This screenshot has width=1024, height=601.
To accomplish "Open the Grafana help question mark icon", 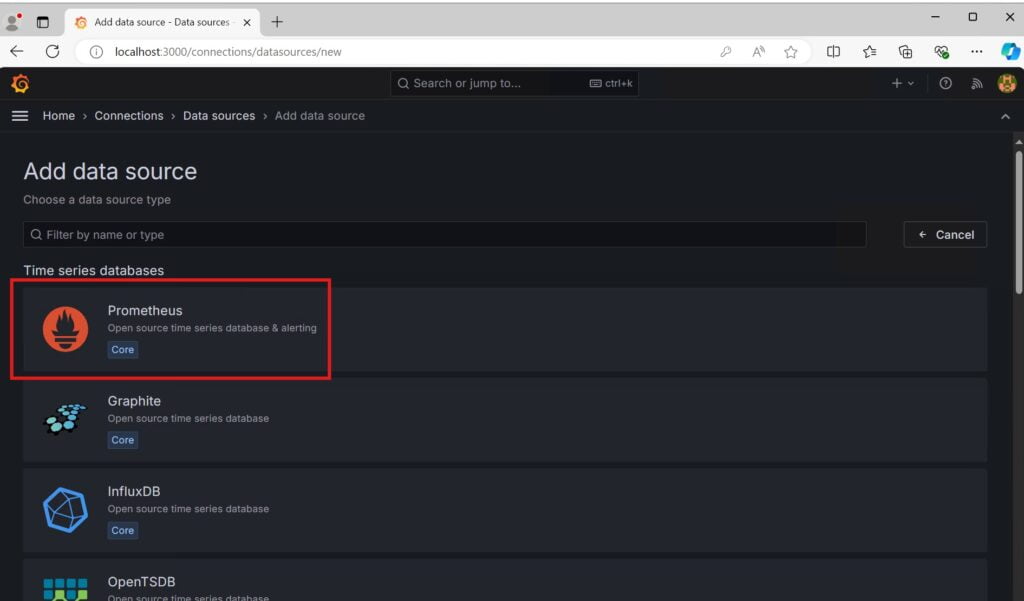I will [x=945, y=84].
